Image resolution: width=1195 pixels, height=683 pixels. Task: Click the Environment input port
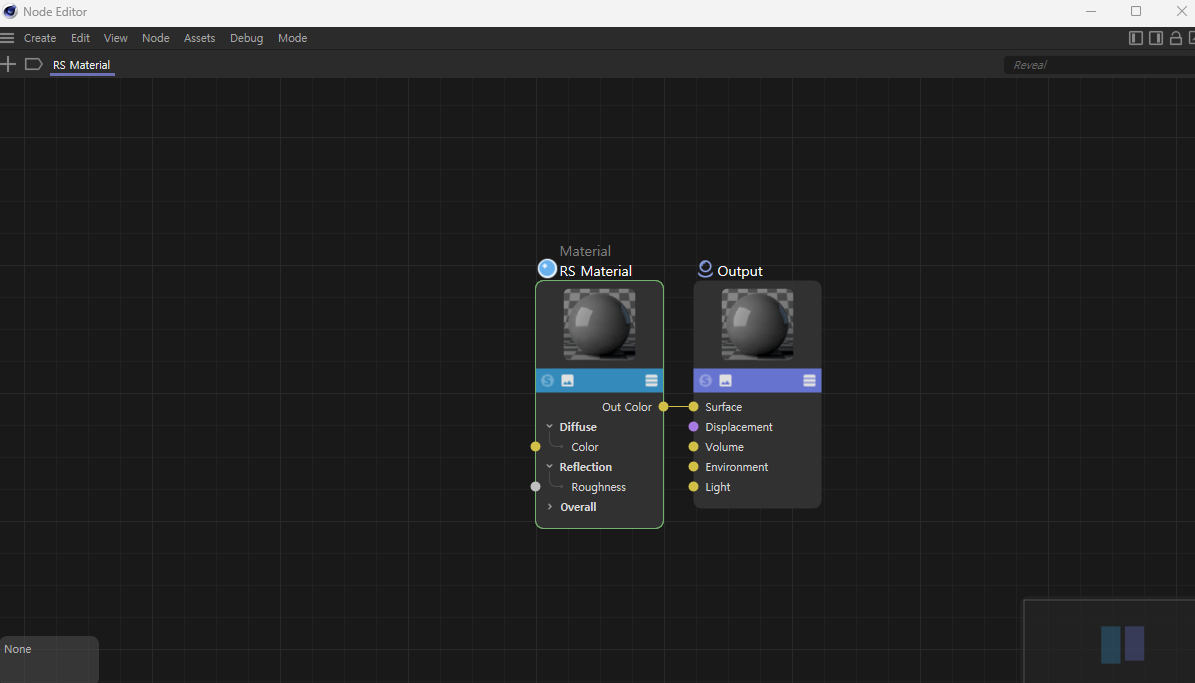(x=694, y=467)
